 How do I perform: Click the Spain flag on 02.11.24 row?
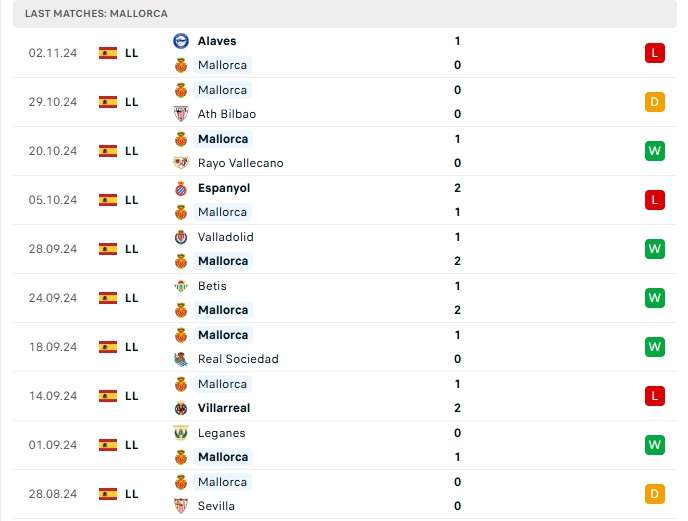pos(108,53)
